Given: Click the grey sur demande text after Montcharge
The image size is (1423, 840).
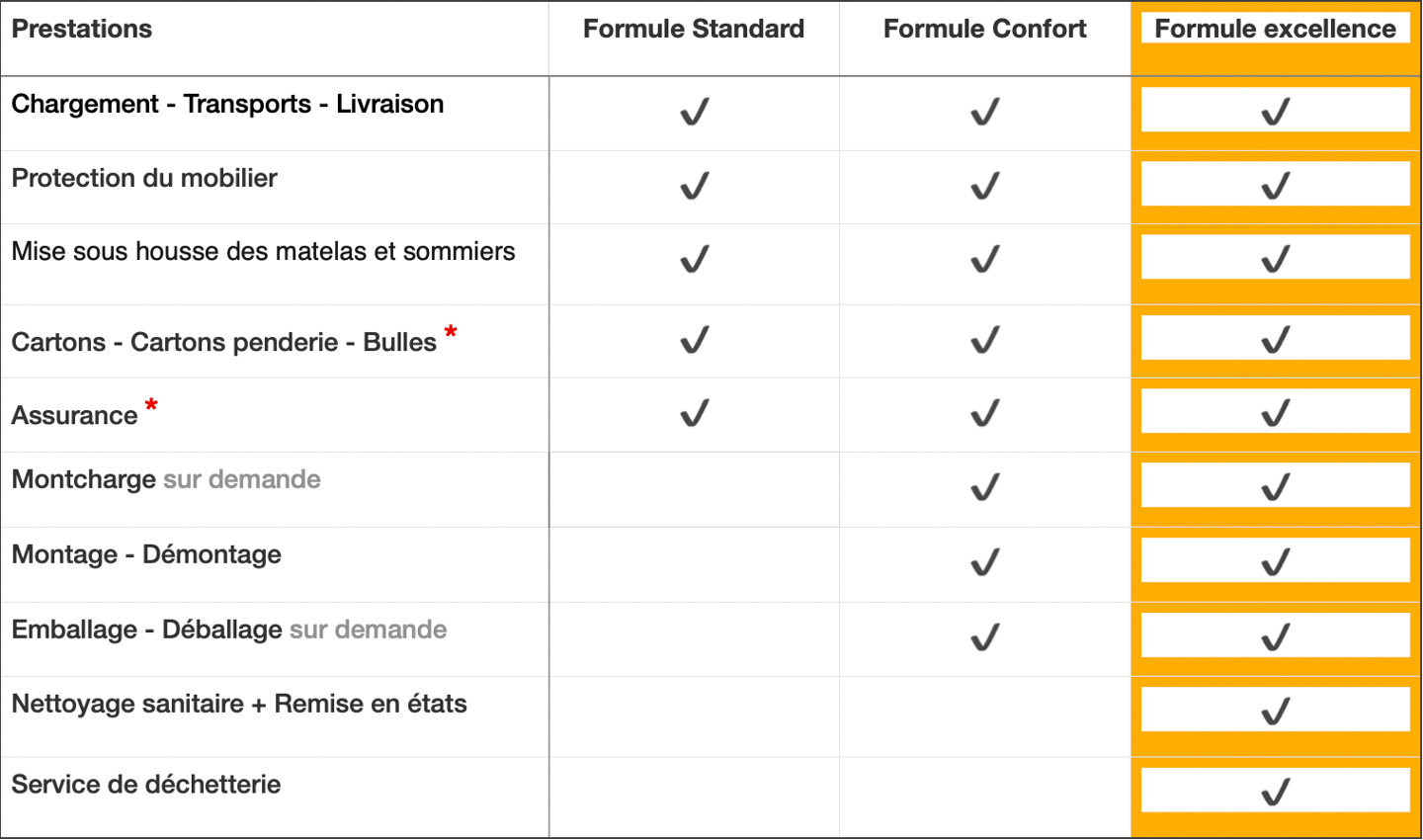Looking at the screenshot, I should [x=242, y=479].
